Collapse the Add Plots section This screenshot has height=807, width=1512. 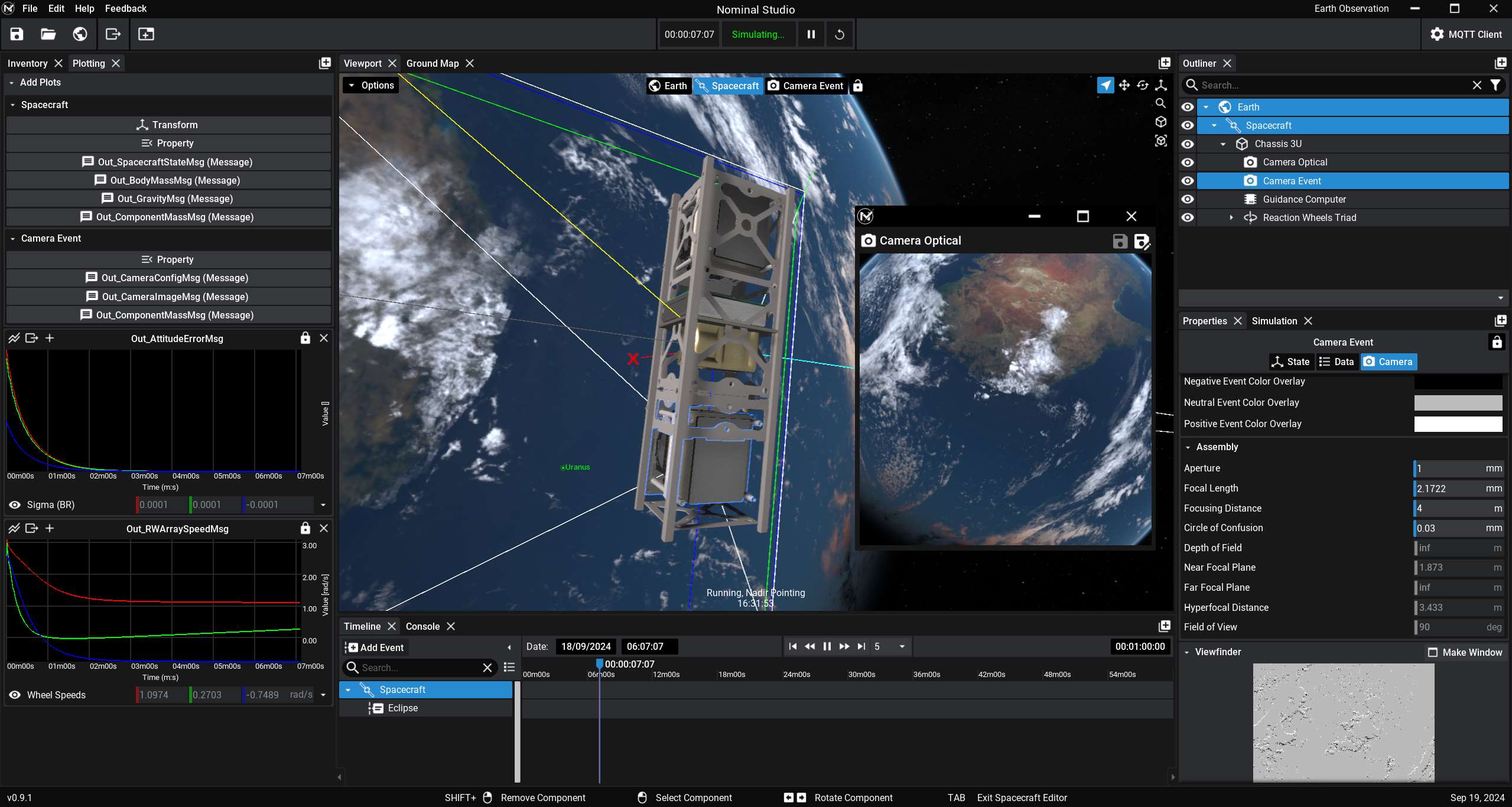11,83
